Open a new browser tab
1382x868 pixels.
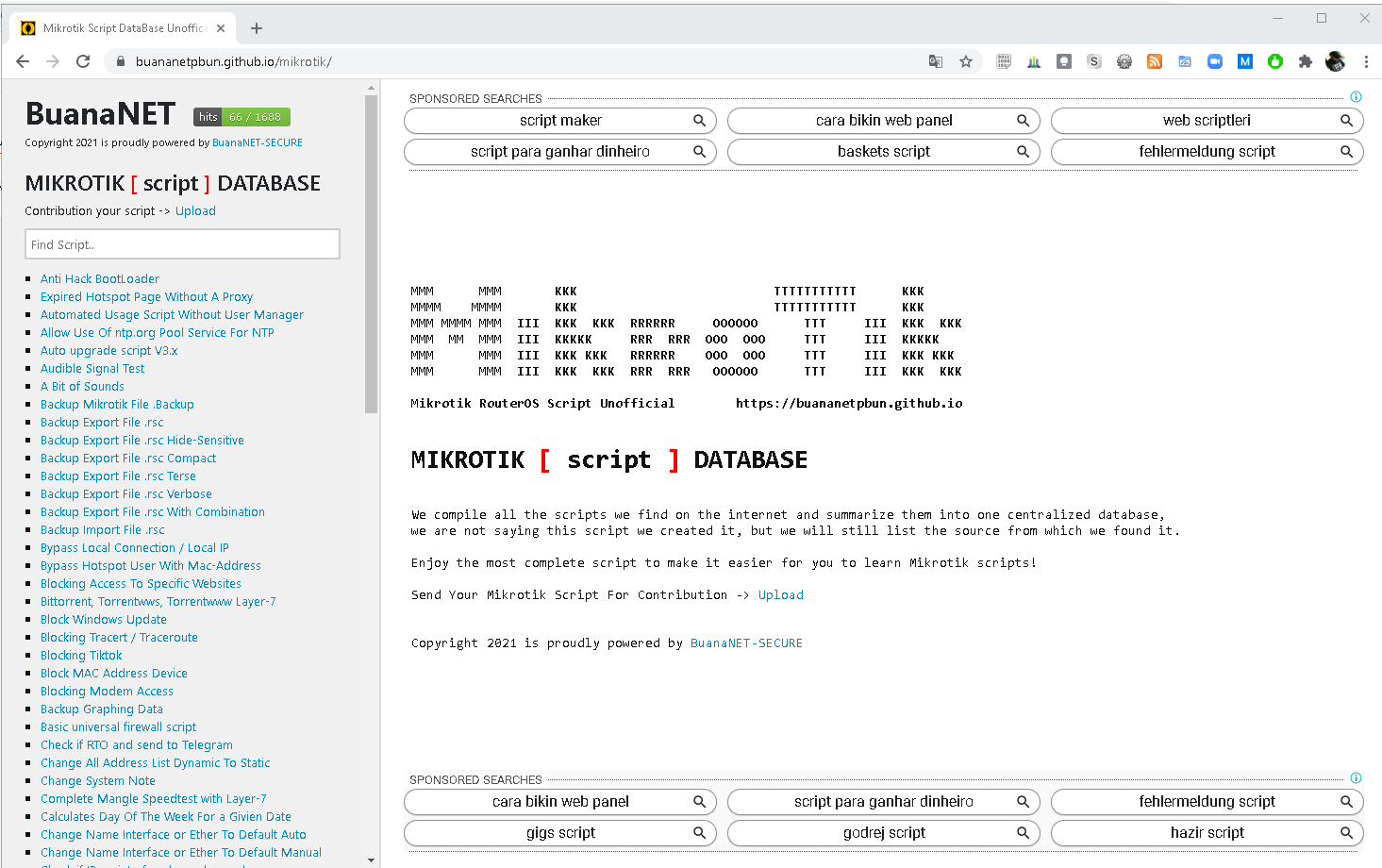click(256, 27)
